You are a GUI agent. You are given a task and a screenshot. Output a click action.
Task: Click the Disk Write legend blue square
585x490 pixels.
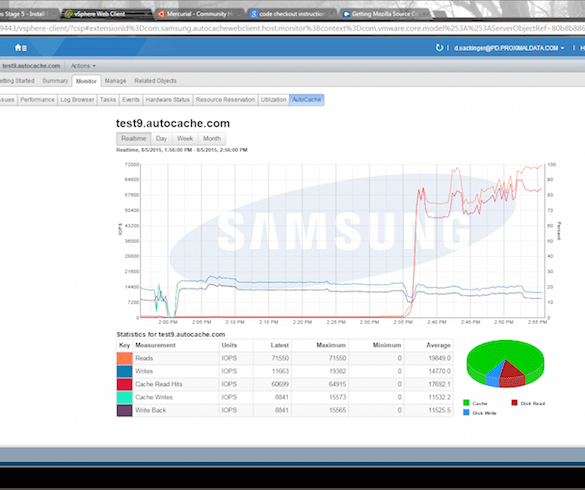pos(466,412)
